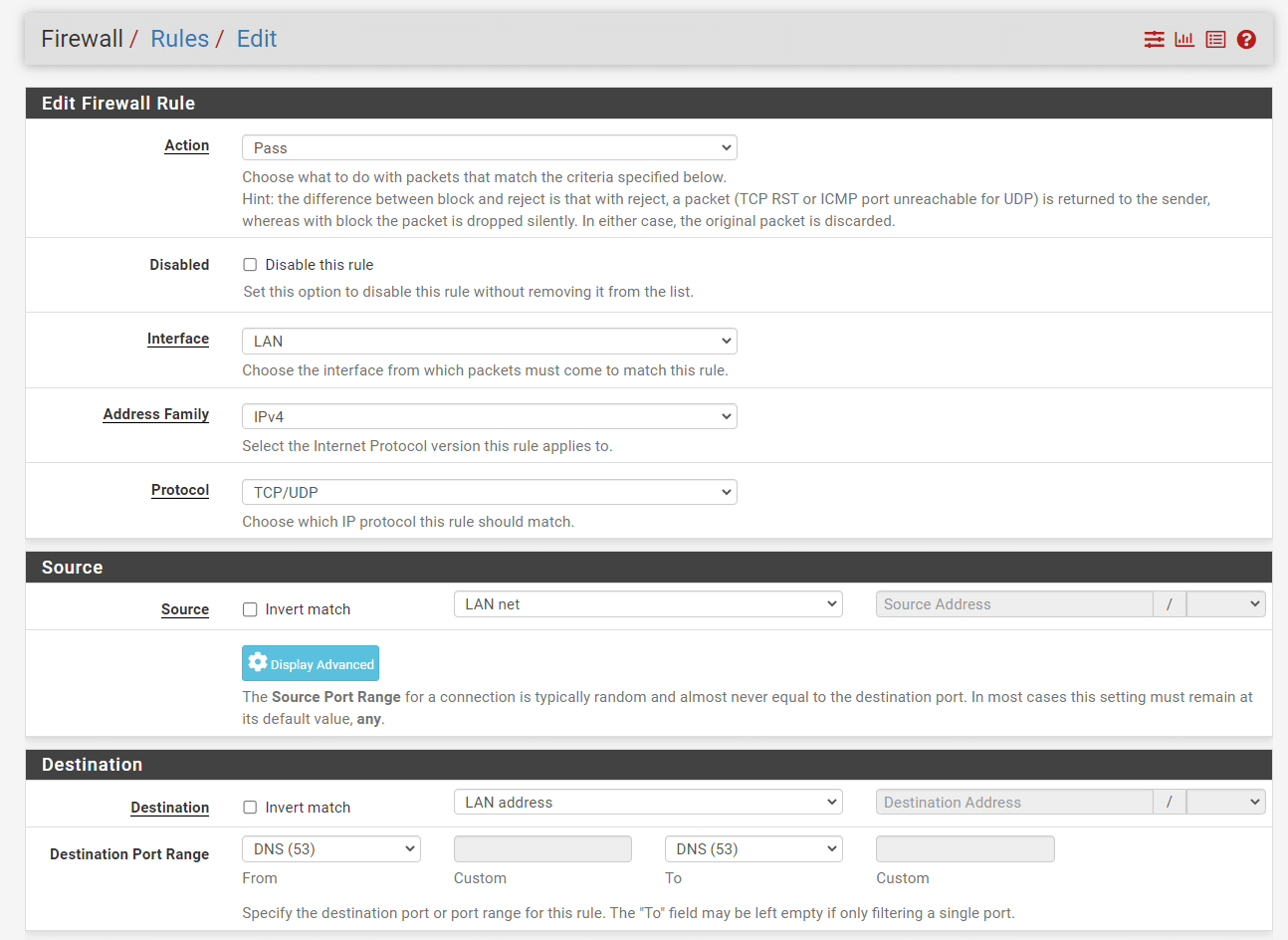Click the Firewall breadcrumb text
Image resolution: width=1288 pixels, height=940 pixels.
[83, 39]
